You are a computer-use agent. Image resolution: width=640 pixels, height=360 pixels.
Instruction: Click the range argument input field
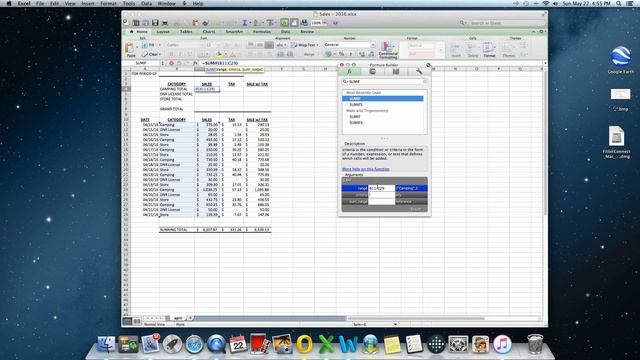(382, 188)
